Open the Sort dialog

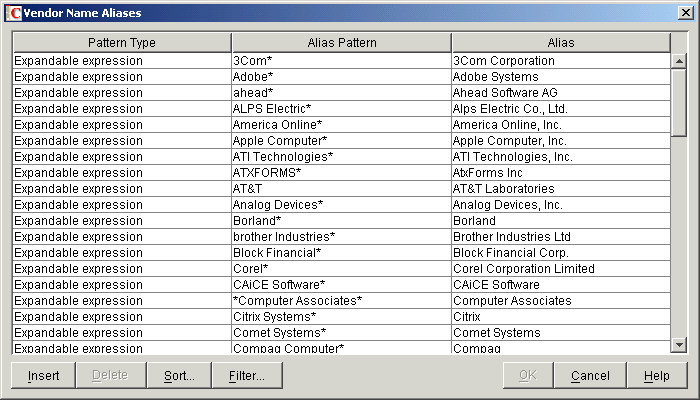172,376
